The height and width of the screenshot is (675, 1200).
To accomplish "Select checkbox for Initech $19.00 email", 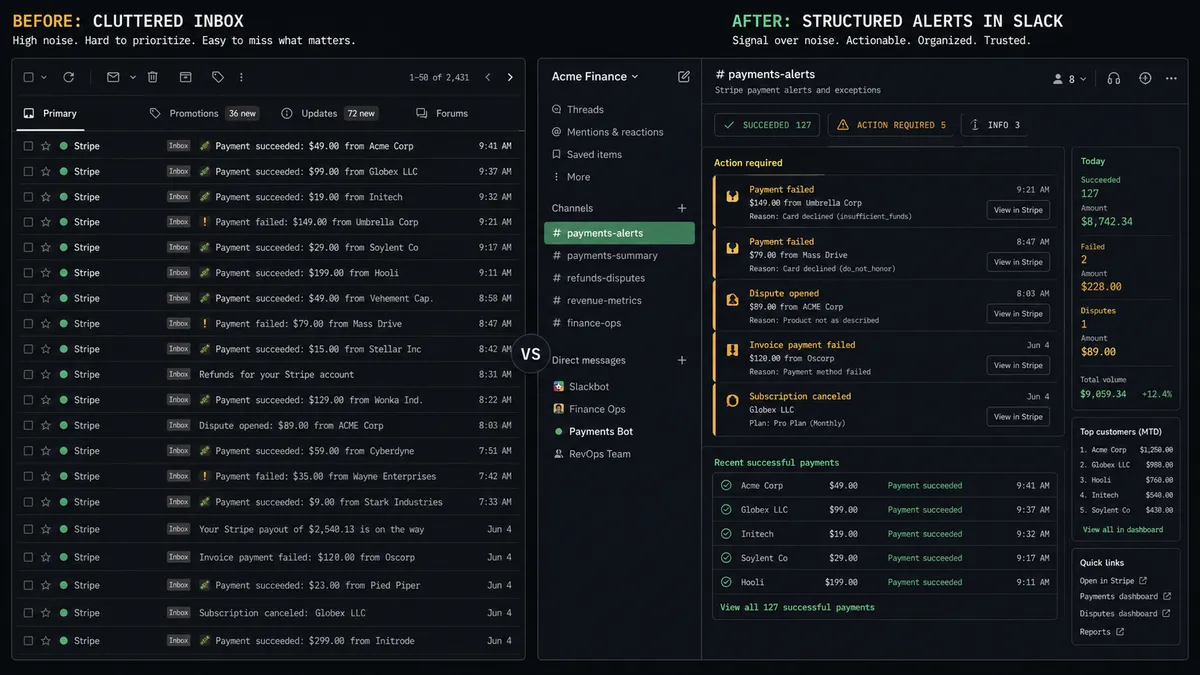I will tap(28, 197).
